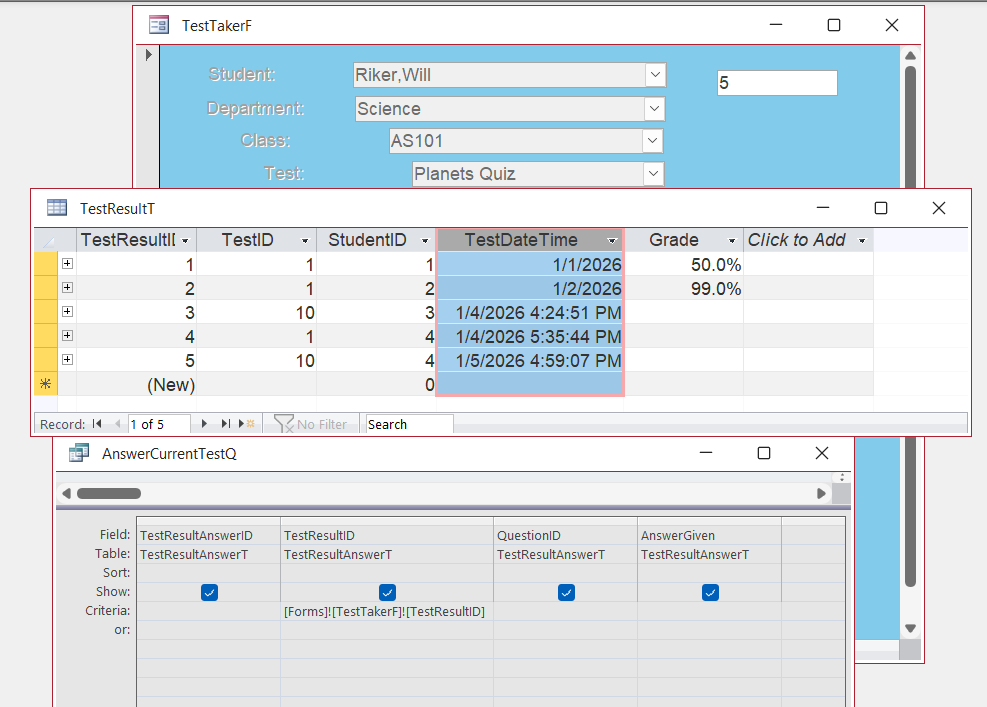
Task: Go to the first record in TestResultT
Action: click(x=97, y=424)
